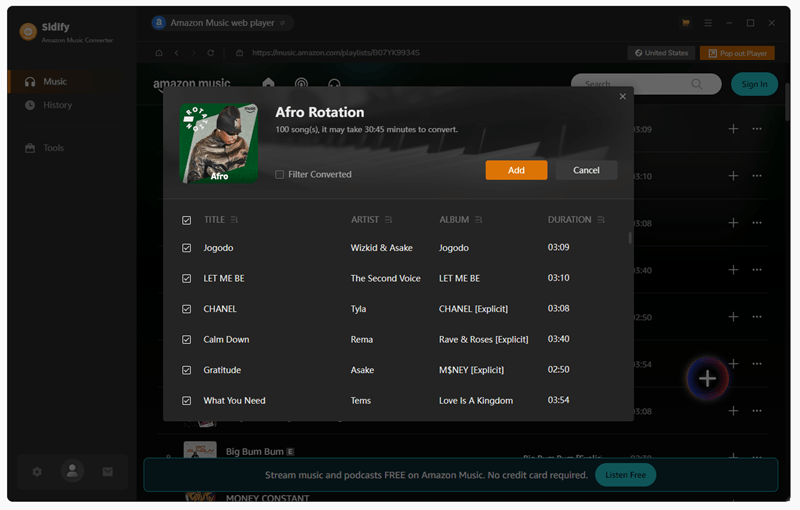Click the Amazon Music podcast icon
The width and height of the screenshot is (800, 510).
(302, 83)
